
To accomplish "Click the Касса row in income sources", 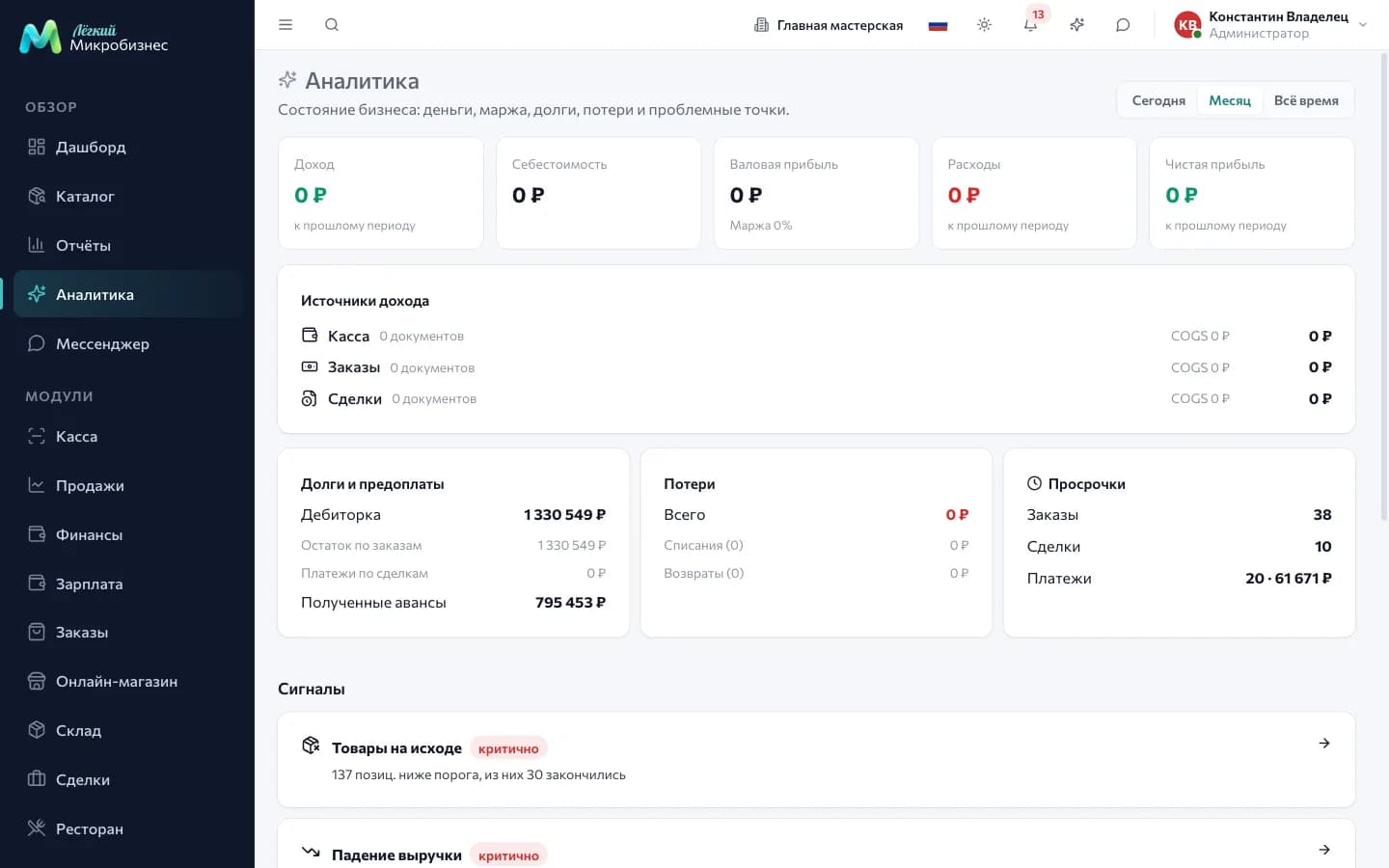I will tap(816, 336).
